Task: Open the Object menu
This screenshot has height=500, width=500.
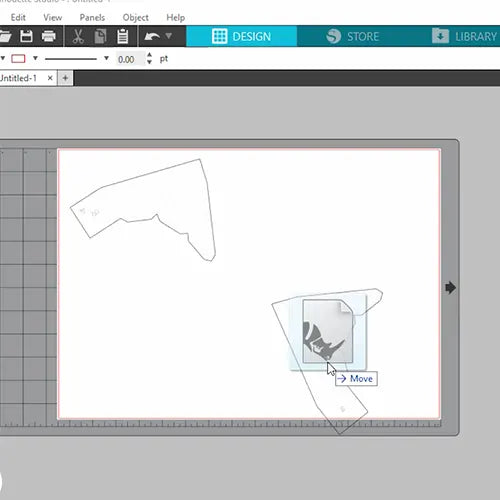Action: (x=135, y=17)
